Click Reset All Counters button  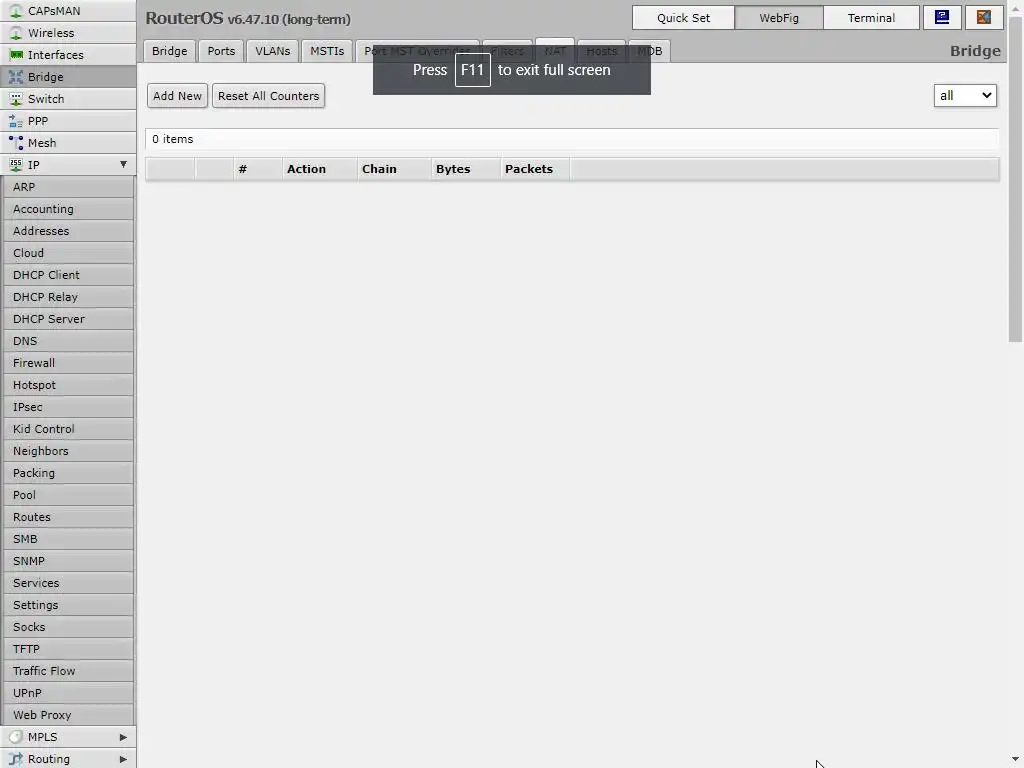tap(268, 96)
